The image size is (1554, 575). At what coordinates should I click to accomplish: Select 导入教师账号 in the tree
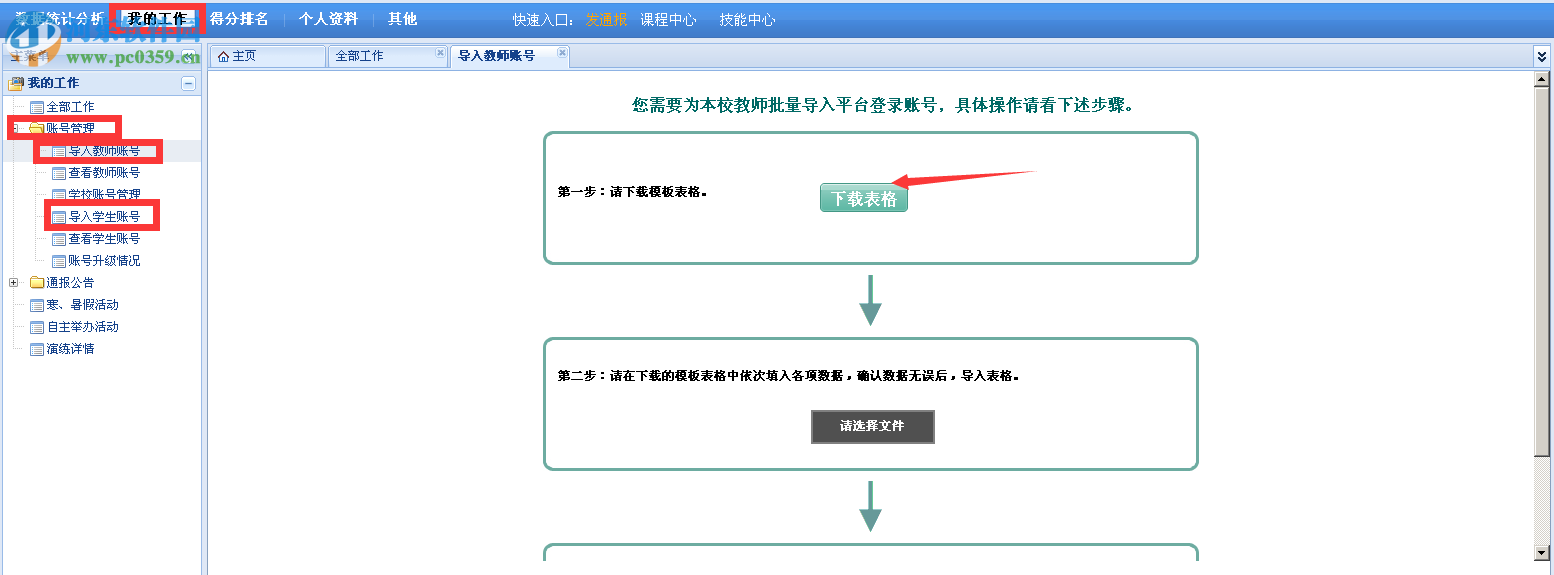click(104, 151)
